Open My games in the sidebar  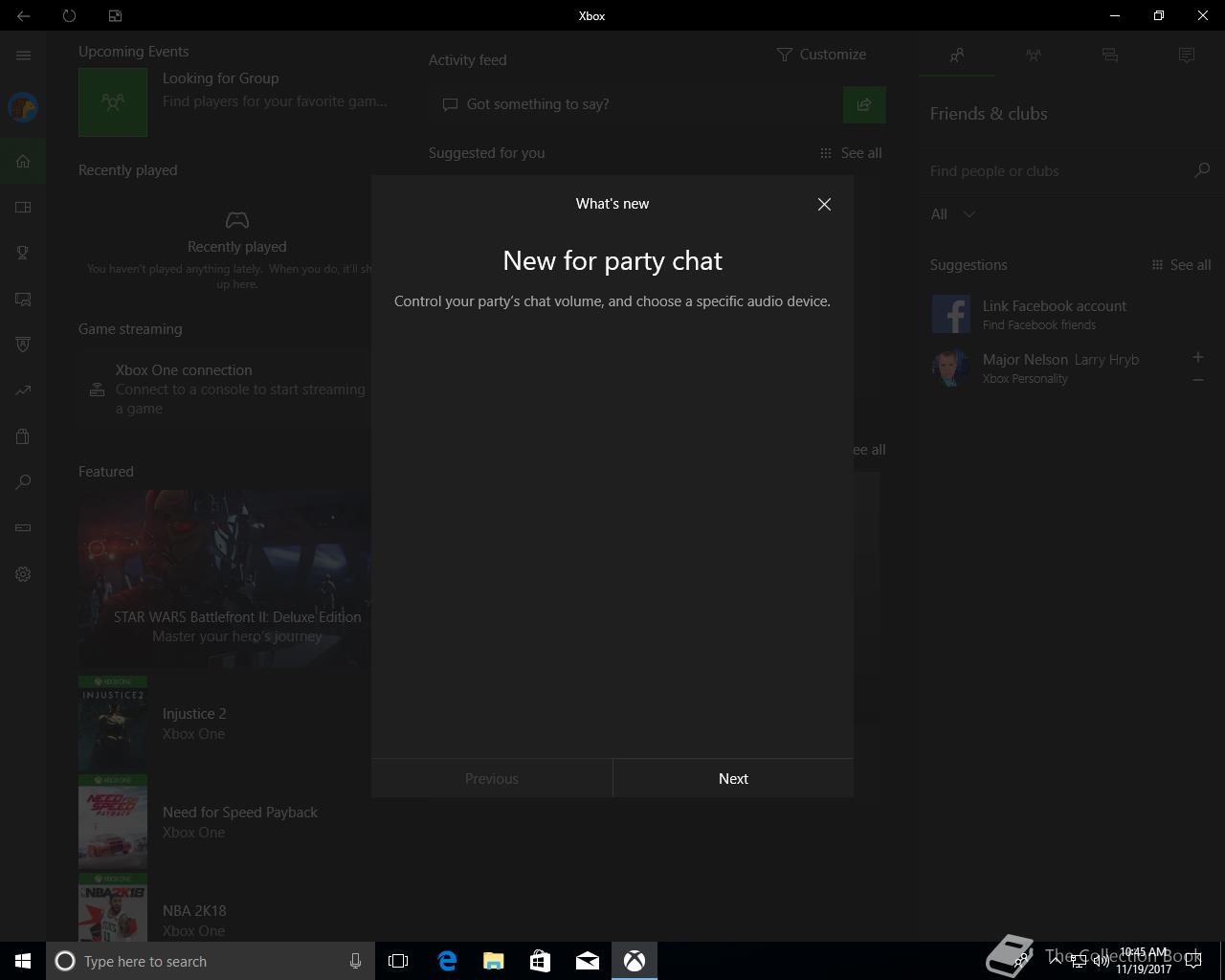[x=23, y=207]
